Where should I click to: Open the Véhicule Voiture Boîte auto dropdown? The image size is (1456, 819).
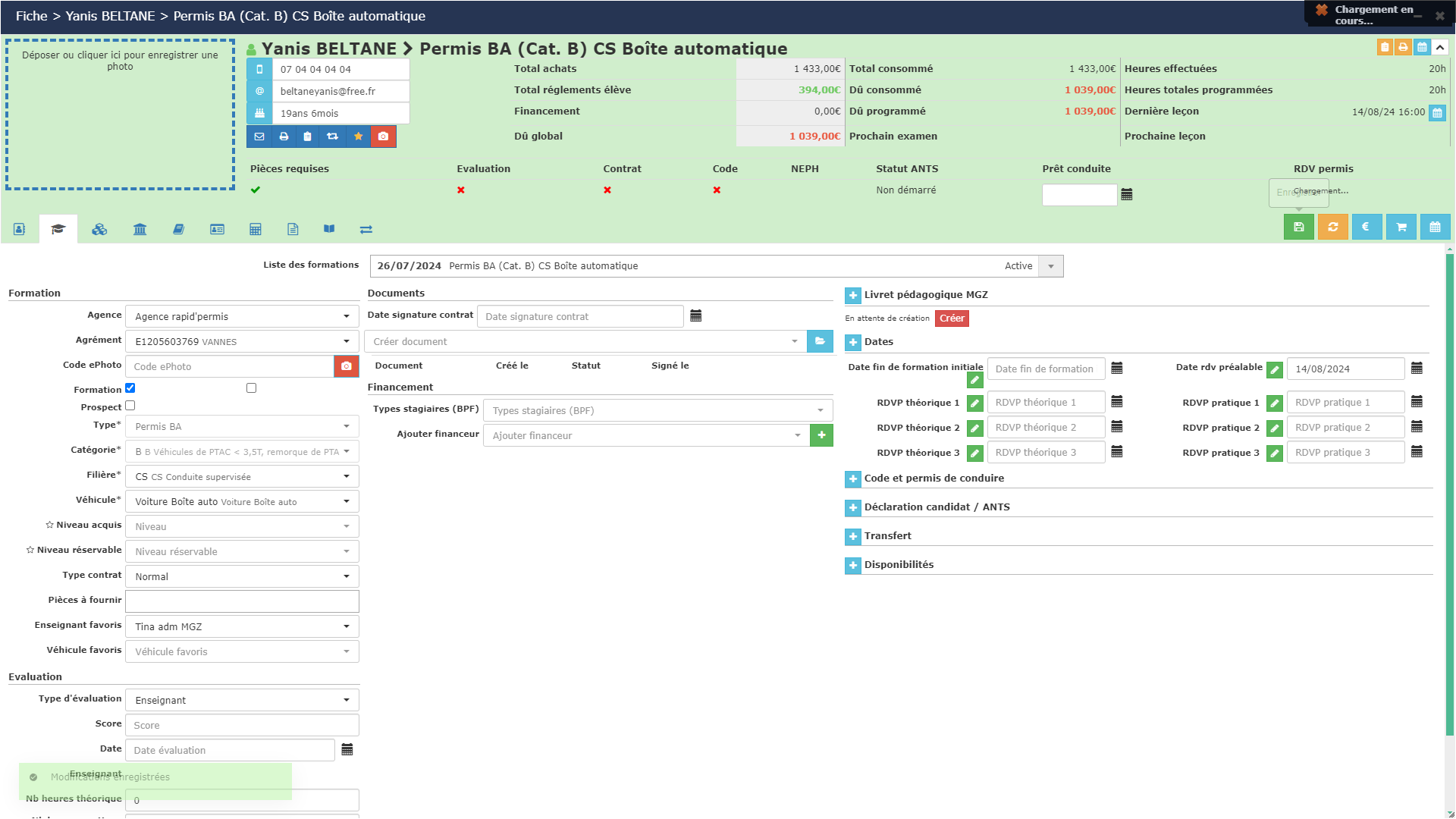(x=242, y=501)
